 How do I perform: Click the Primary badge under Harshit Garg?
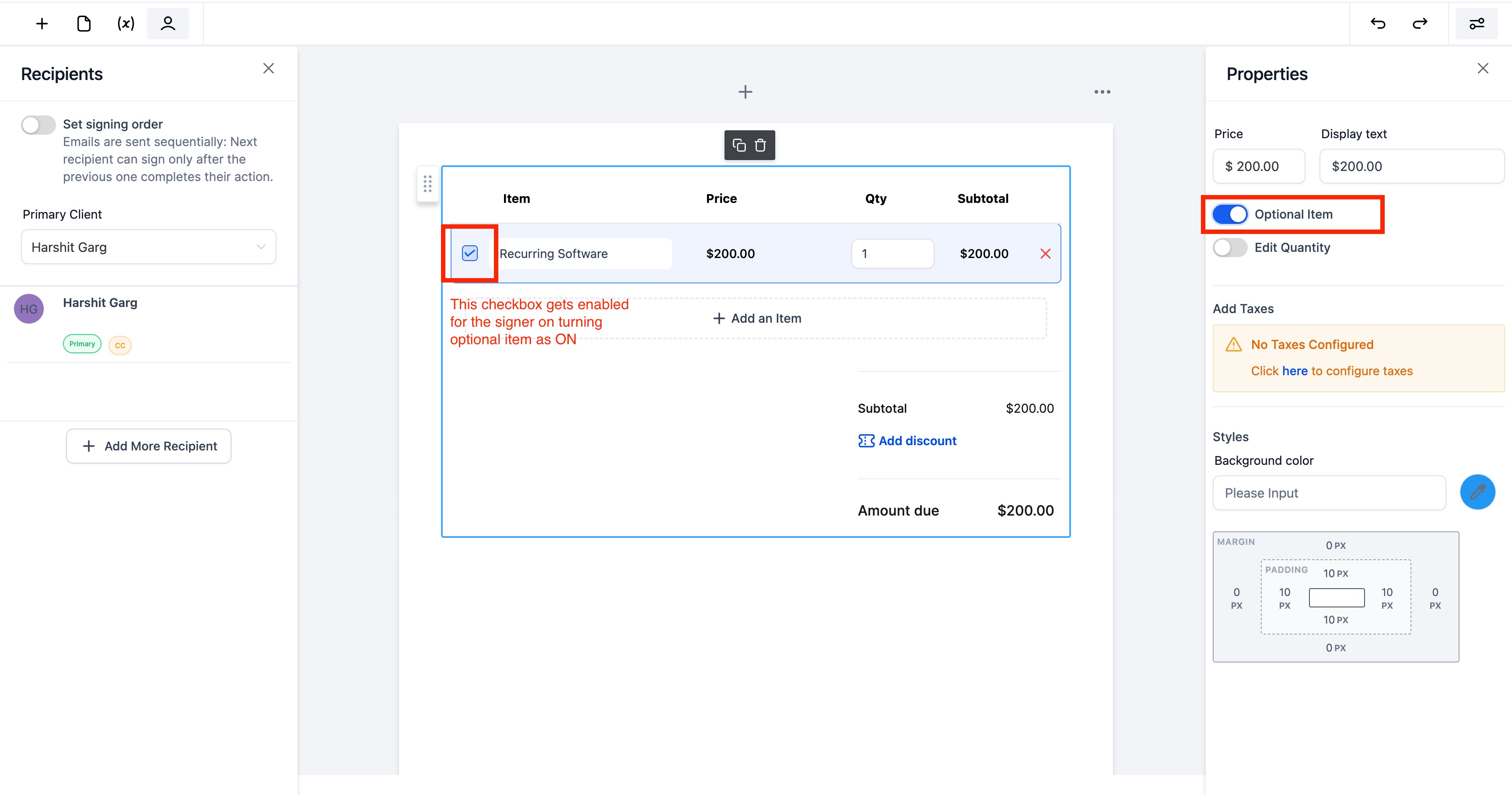coord(82,344)
